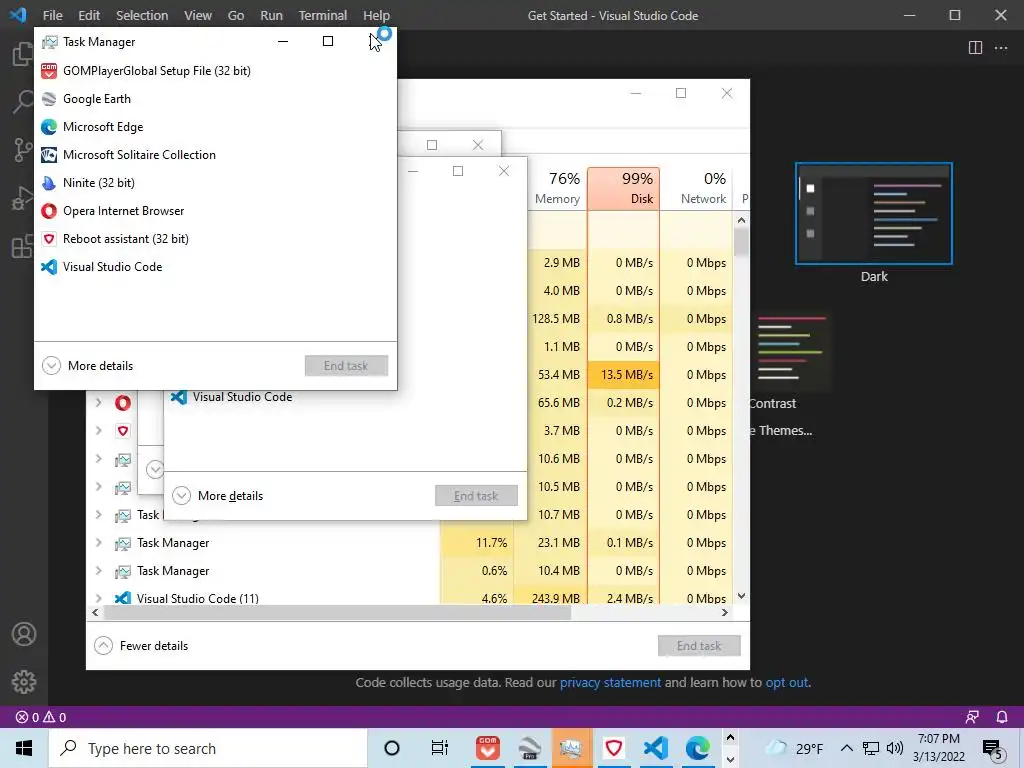1024x768 pixels.
Task: Open the File menu in VS Code
Action: (x=52, y=15)
